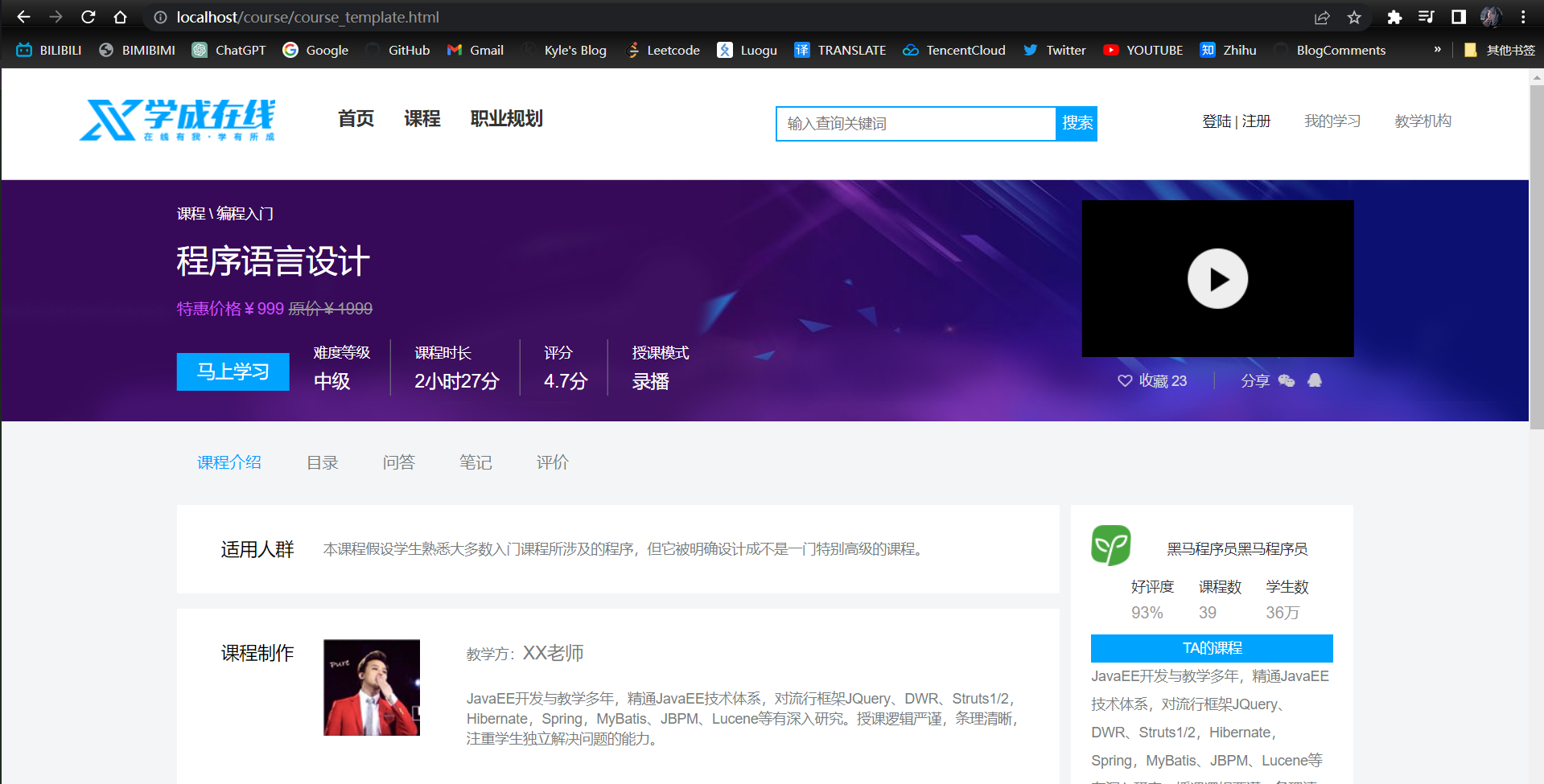The width and height of the screenshot is (1544, 784).
Task: Click the page vertical scrollbar
Action: click(1536, 257)
